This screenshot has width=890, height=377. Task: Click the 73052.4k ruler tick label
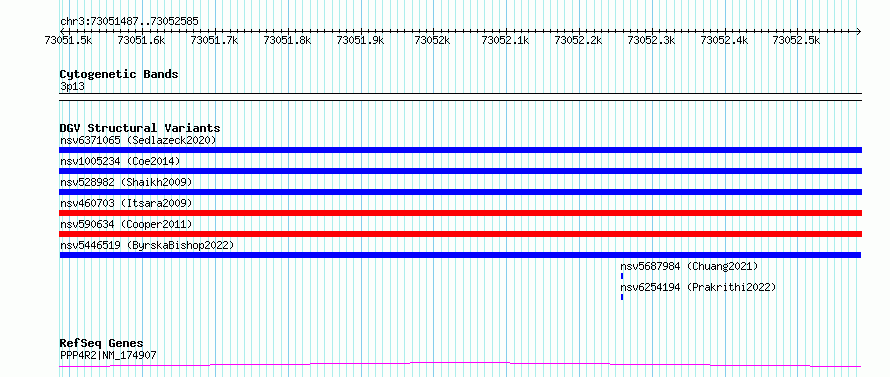tap(724, 40)
